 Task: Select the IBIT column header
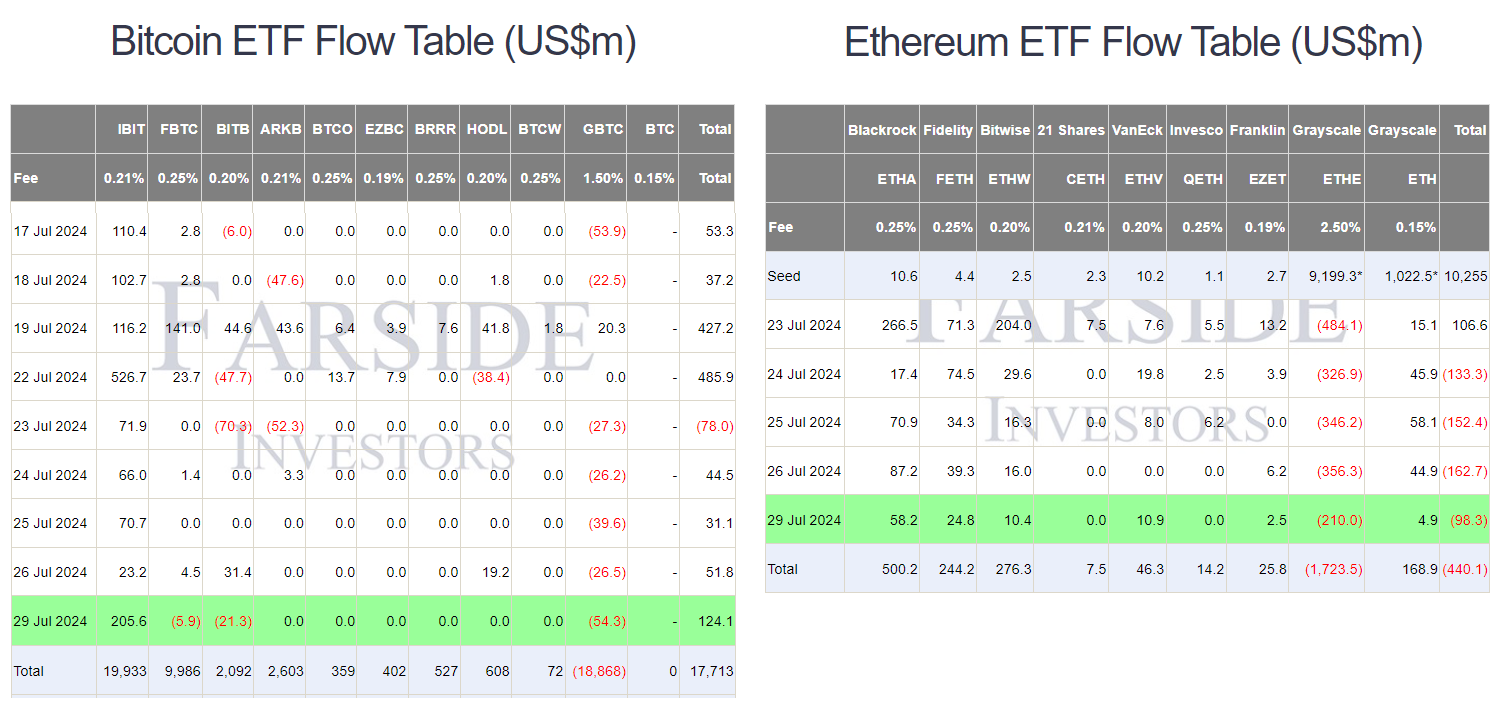pyautogui.click(x=131, y=129)
